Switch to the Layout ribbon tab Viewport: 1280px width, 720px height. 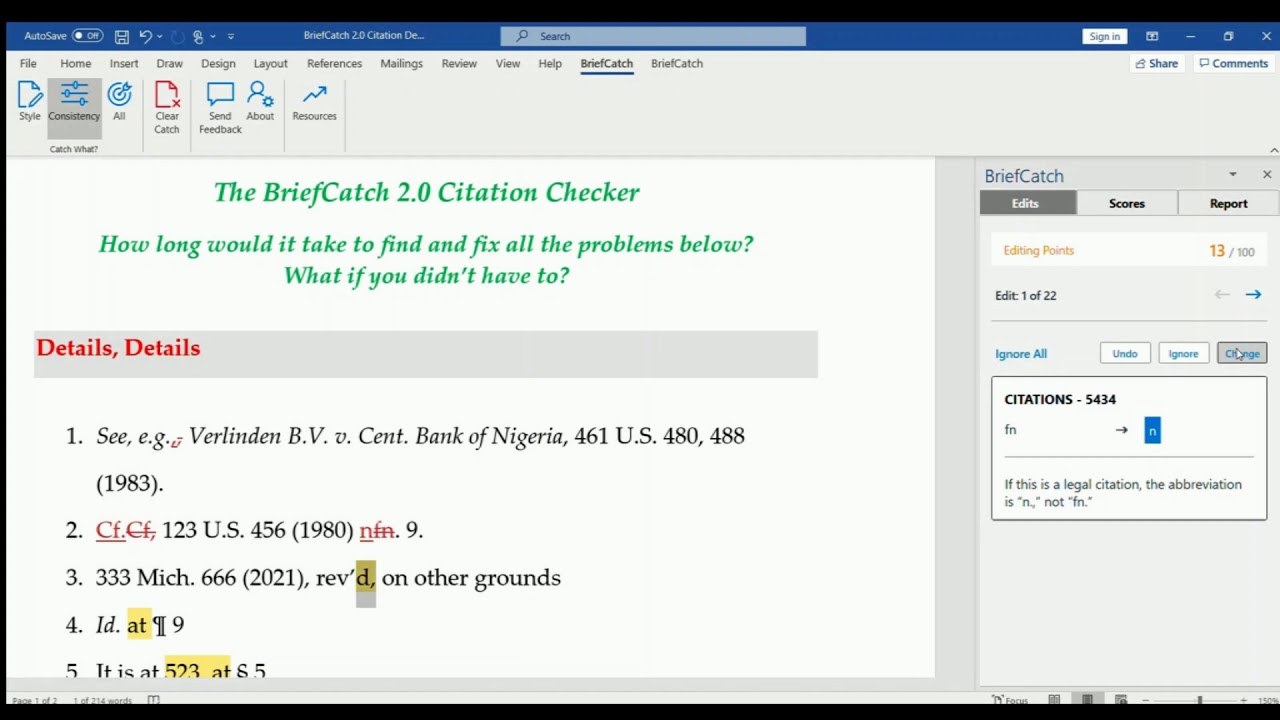click(270, 63)
